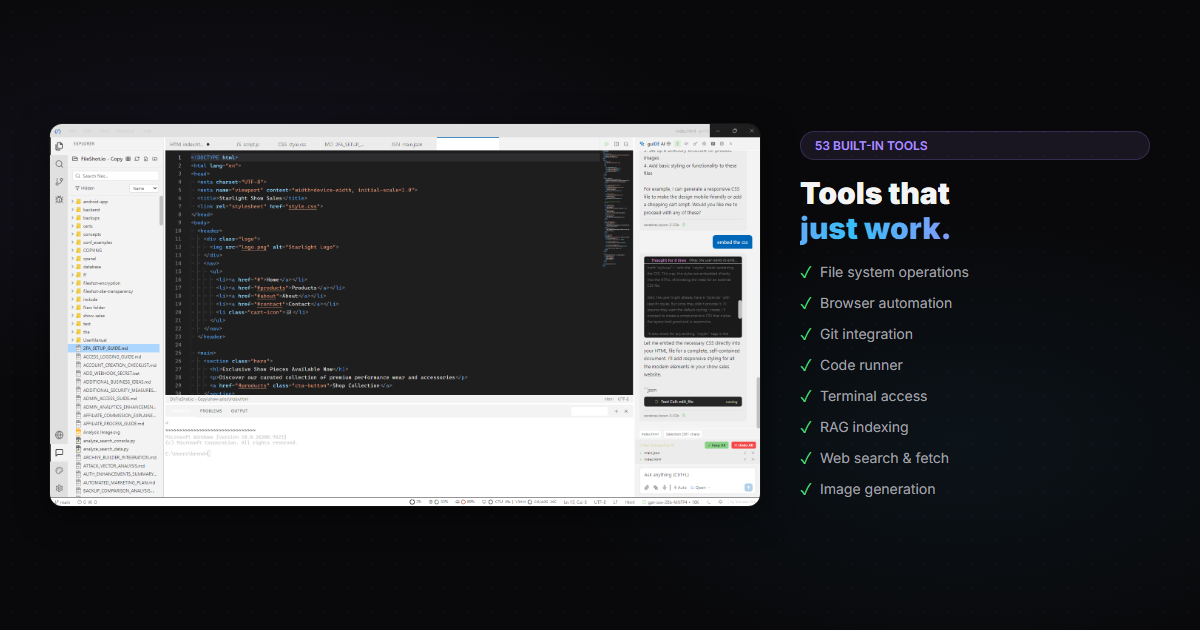Open the PROBLEMS panel tab

[x=210, y=411]
